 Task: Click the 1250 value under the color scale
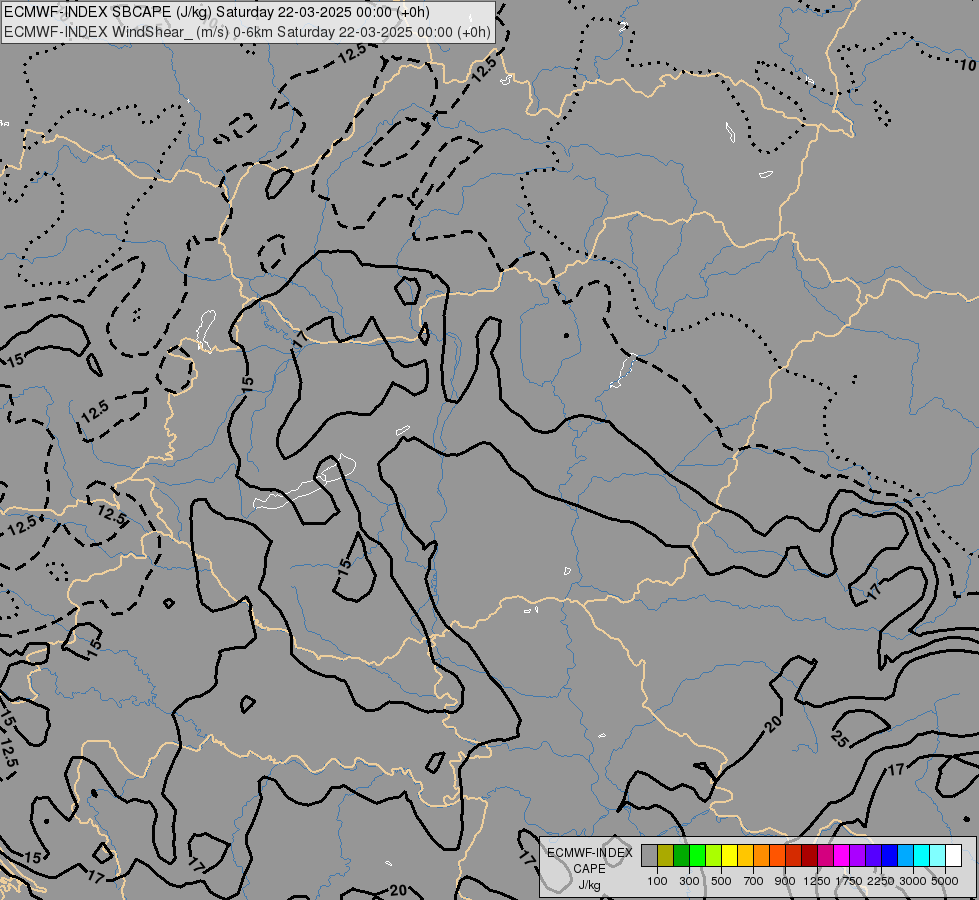click(817, 881)
